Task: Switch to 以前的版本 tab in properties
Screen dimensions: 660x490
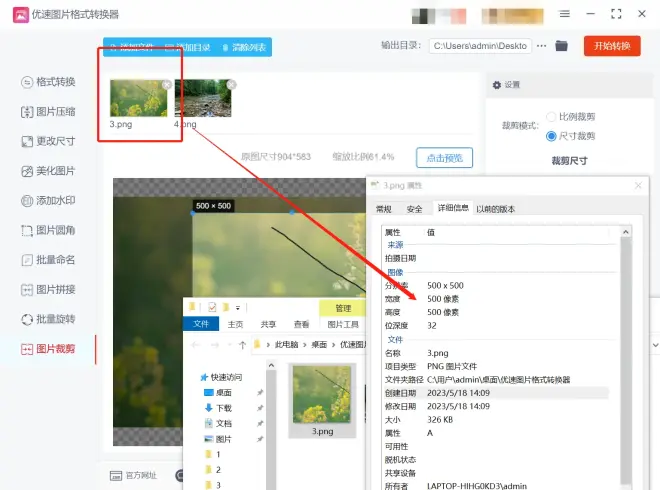Action: pyautogui.click(x=495, y=209)
